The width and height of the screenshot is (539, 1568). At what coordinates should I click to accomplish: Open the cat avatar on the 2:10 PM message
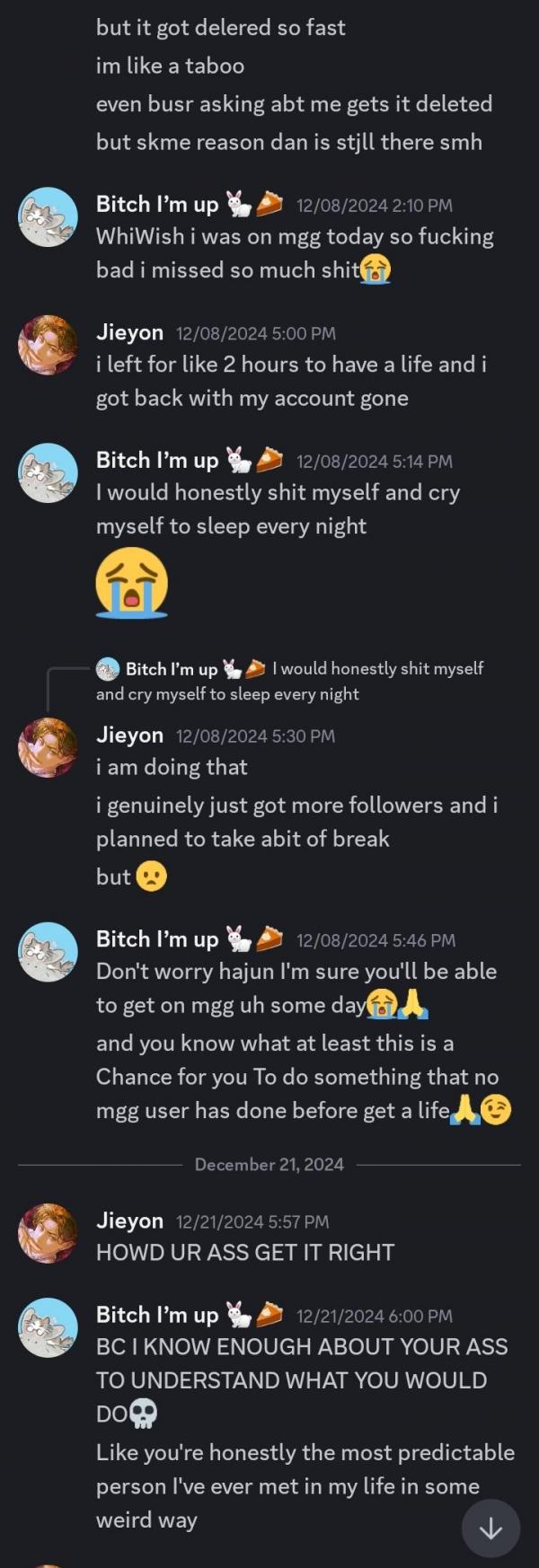[49, 217]
